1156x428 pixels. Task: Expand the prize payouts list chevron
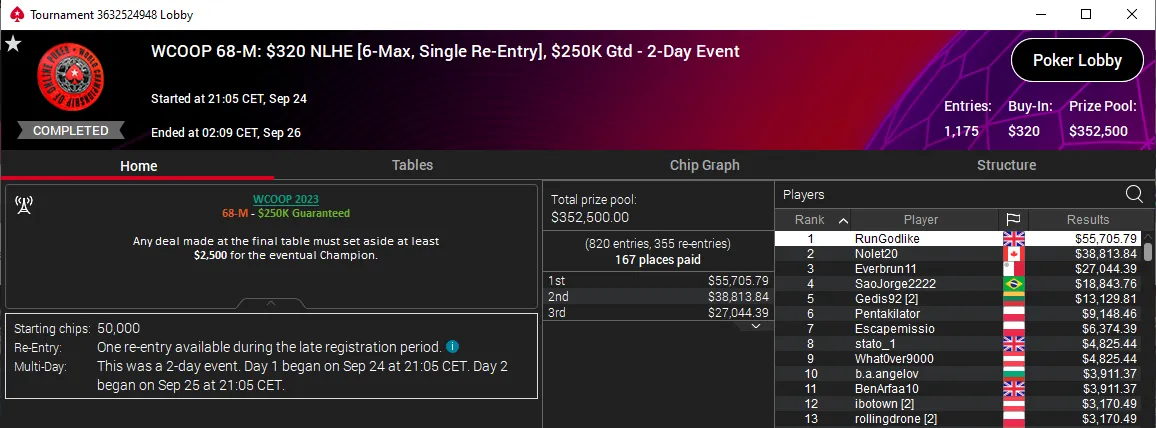[755, 326]
